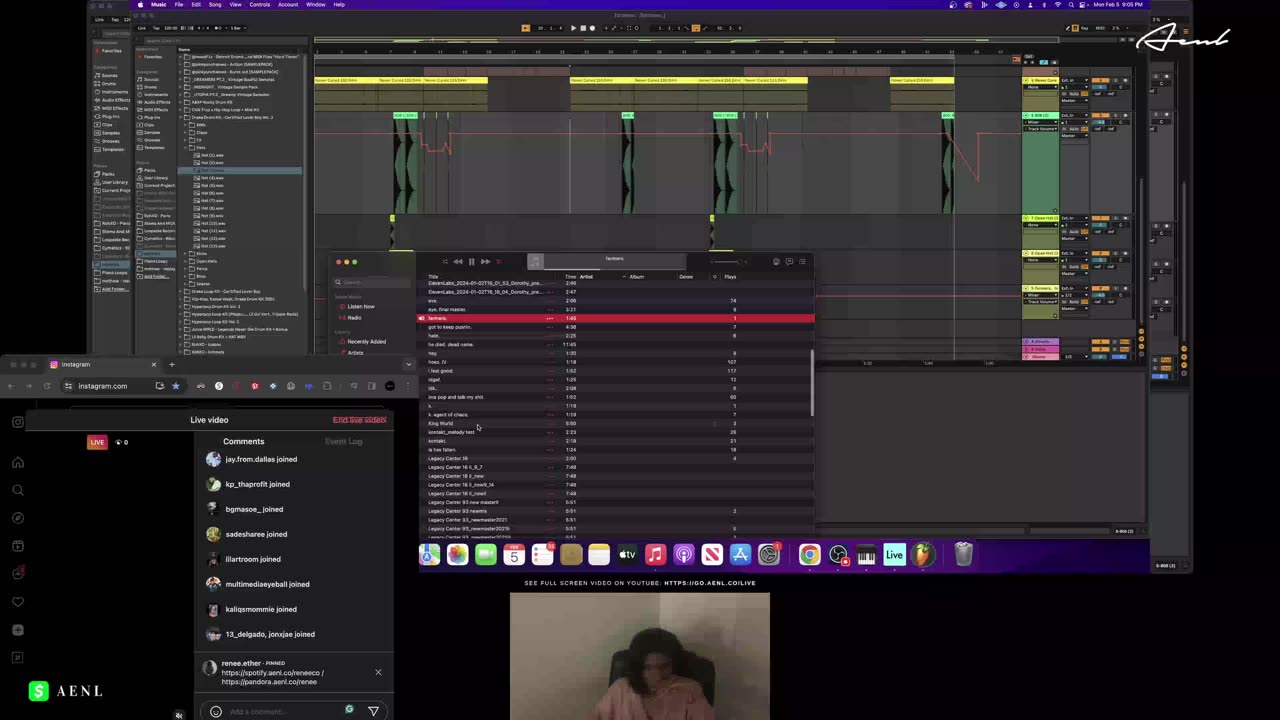1280x720 pixels.
Task: Go to previous track in Music app
Action: pos(458,262)
